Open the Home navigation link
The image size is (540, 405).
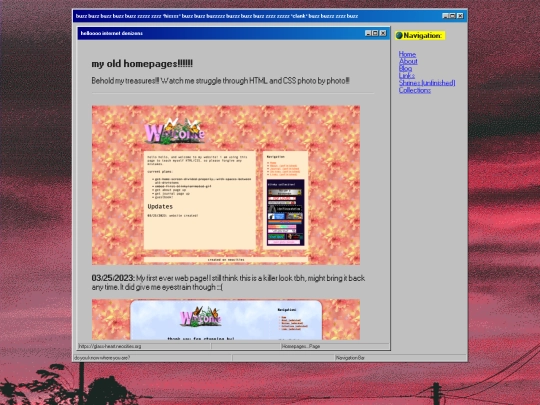click(407, 54)
